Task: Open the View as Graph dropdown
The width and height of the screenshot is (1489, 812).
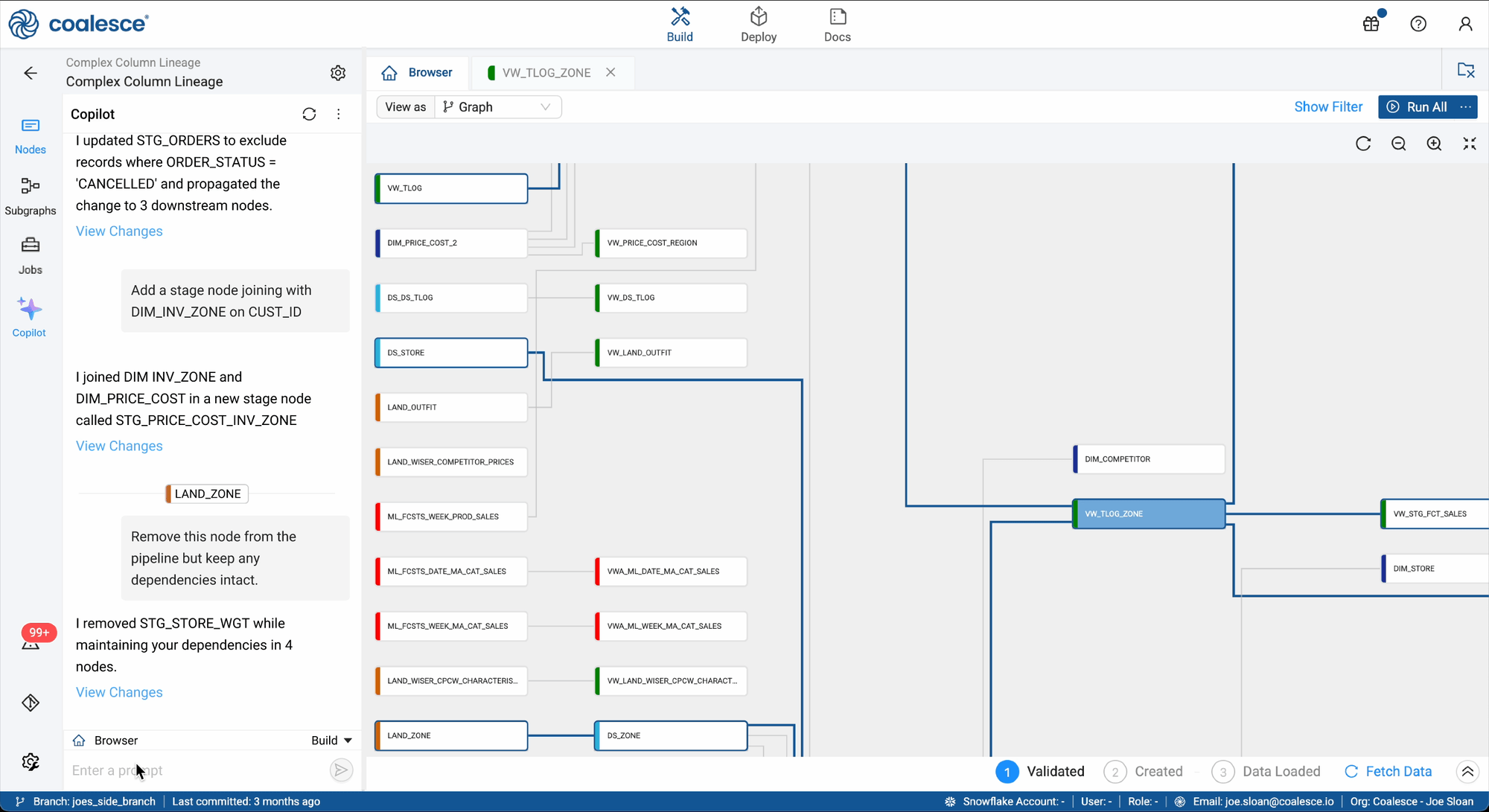Action: pos(497,106)
